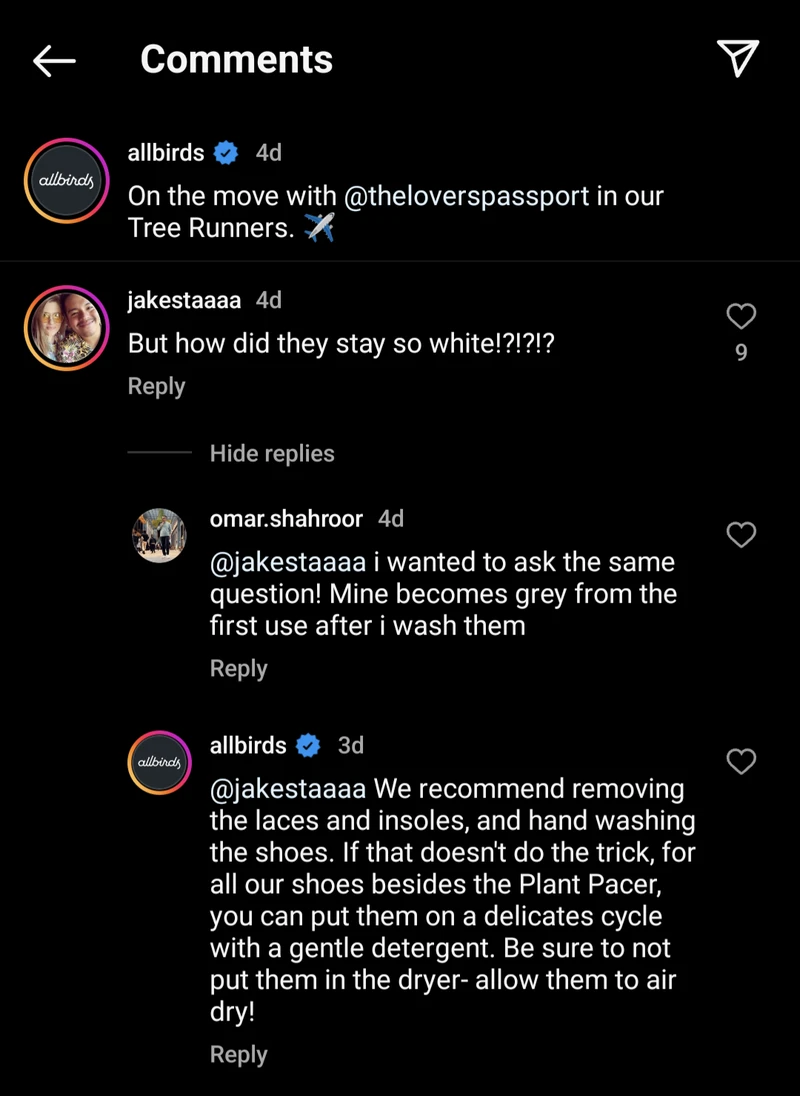The image size is (800, 1096).
Task: Like jakestaaaa's comment with the heart
Action: point(741,316)
